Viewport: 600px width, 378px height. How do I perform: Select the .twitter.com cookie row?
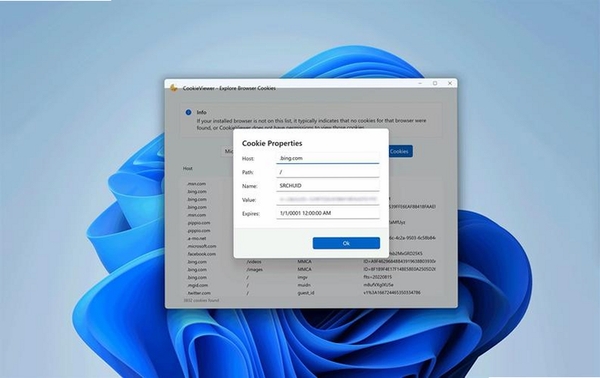click(x=311, y=293)
